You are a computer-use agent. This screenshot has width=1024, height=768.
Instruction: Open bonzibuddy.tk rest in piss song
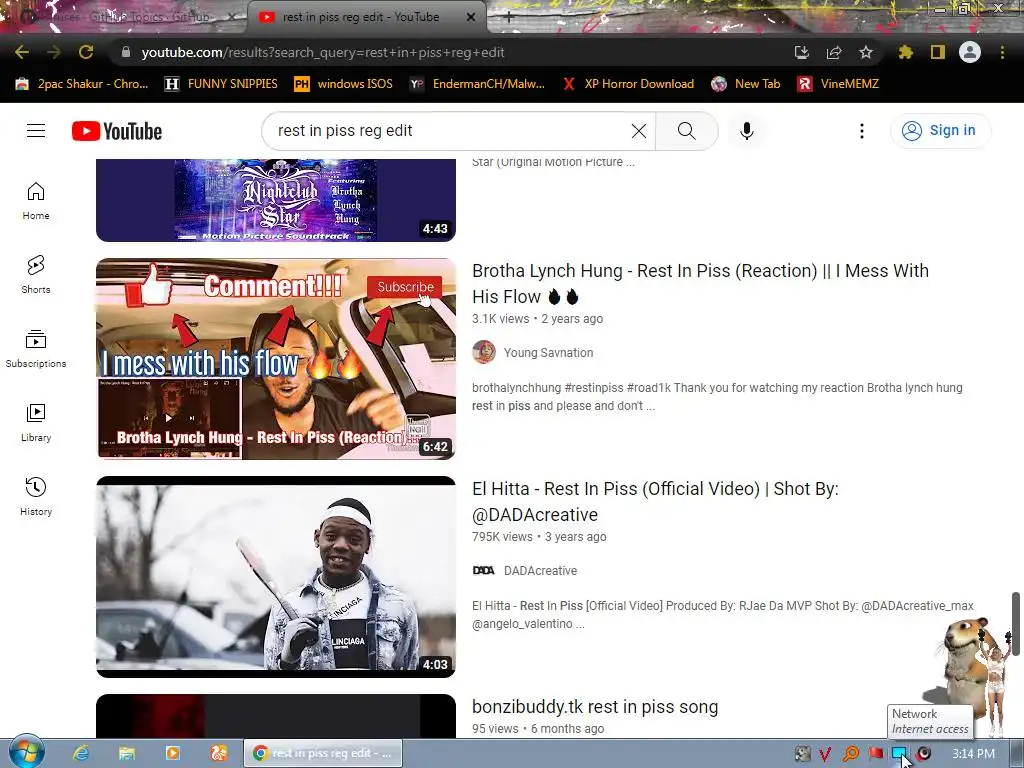pyautogui.click(x=595, y=707)
